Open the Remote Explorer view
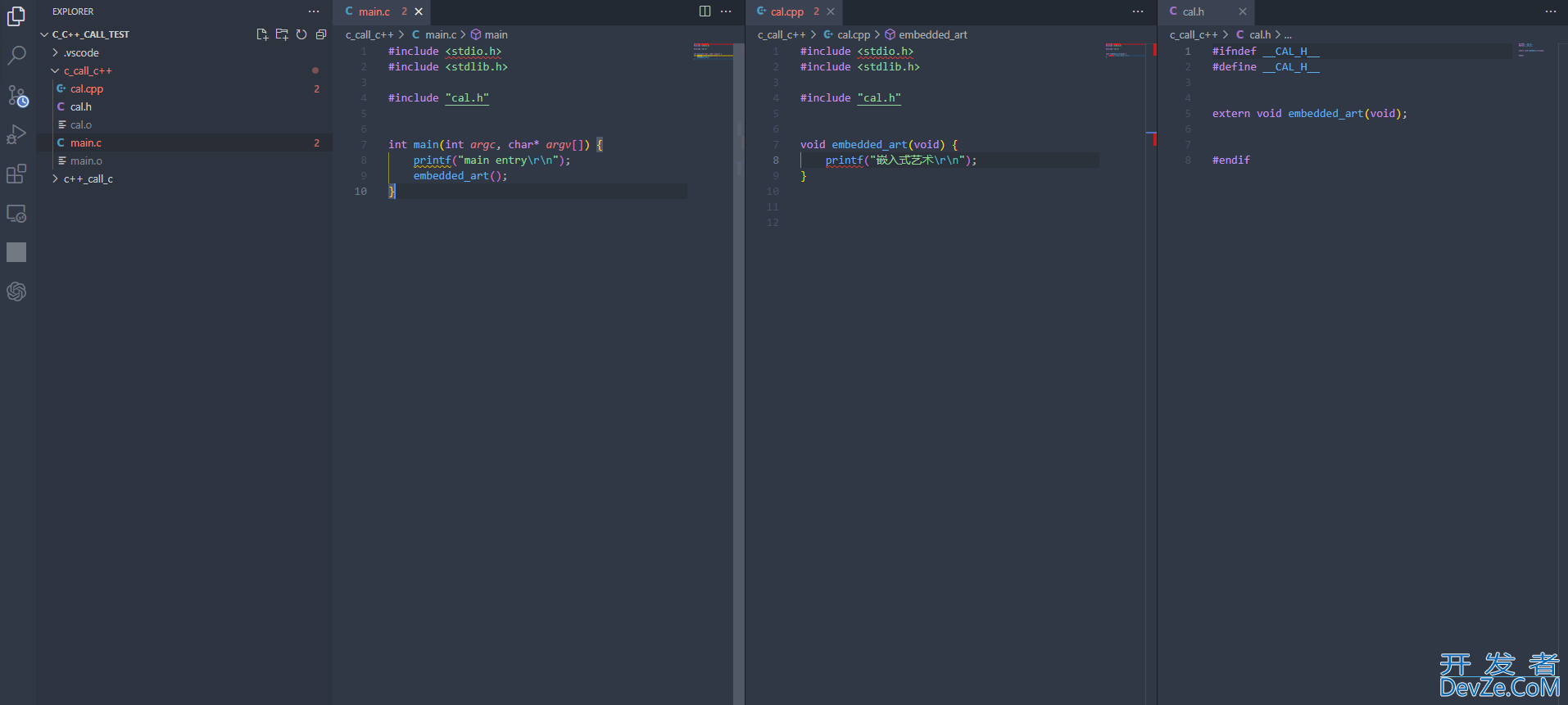The height and width of the screenshot is (705, 1568). pos(16,213)
